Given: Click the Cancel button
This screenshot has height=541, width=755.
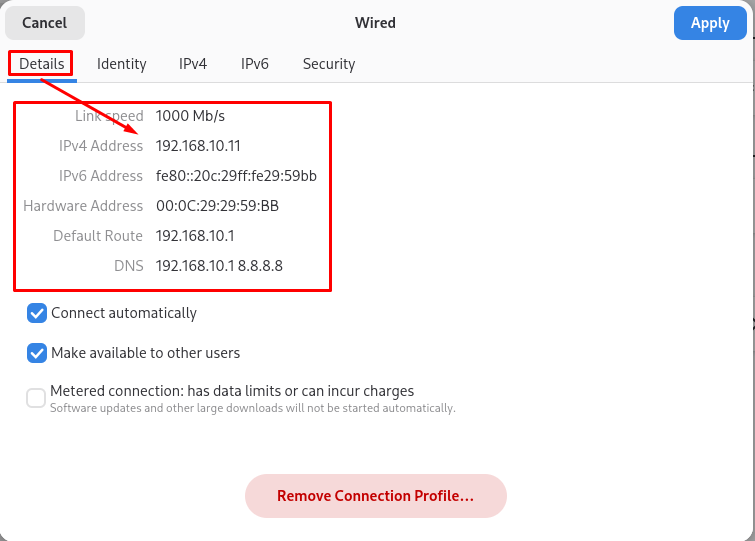Looking at the screenshot, I should [44, 23].
